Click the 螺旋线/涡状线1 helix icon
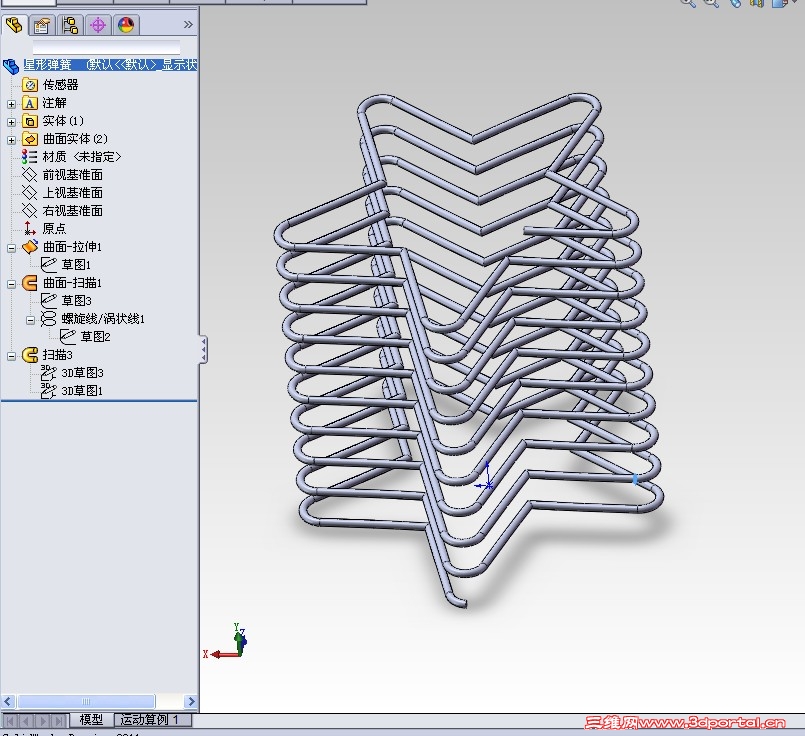Image resolution: width=805 pixels, height=736 pixels. [49, 319]
